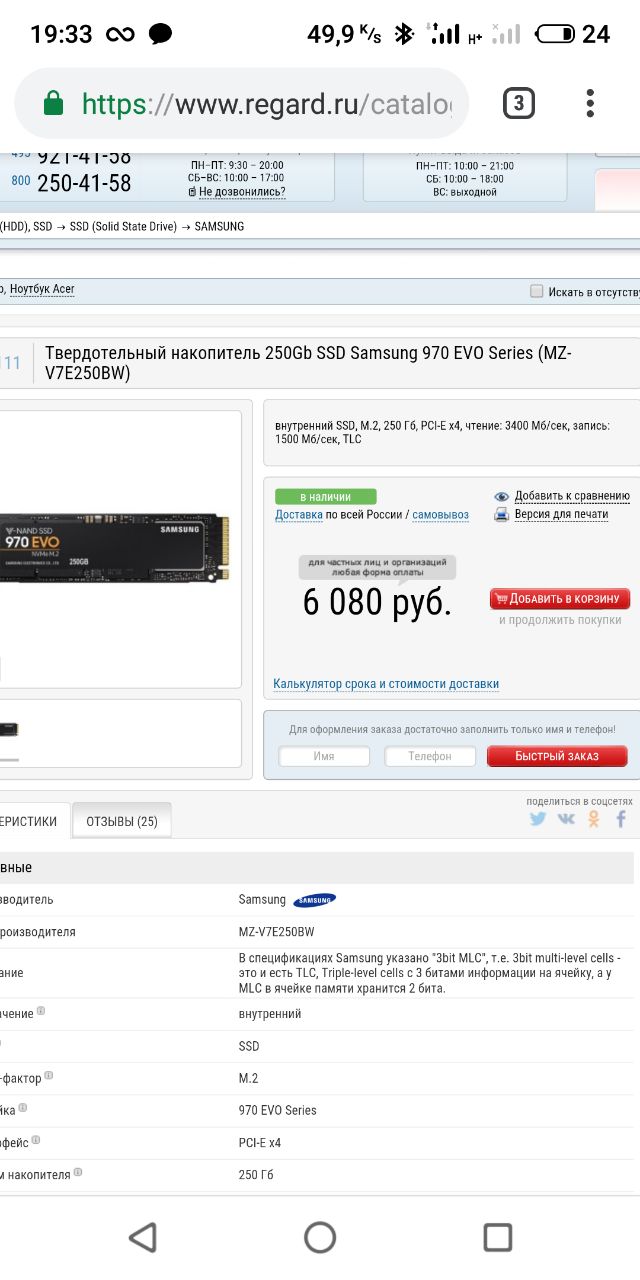640x1280 pixels.
Task: Click the 'Имя' name input field
Action: tap(324, 756)
